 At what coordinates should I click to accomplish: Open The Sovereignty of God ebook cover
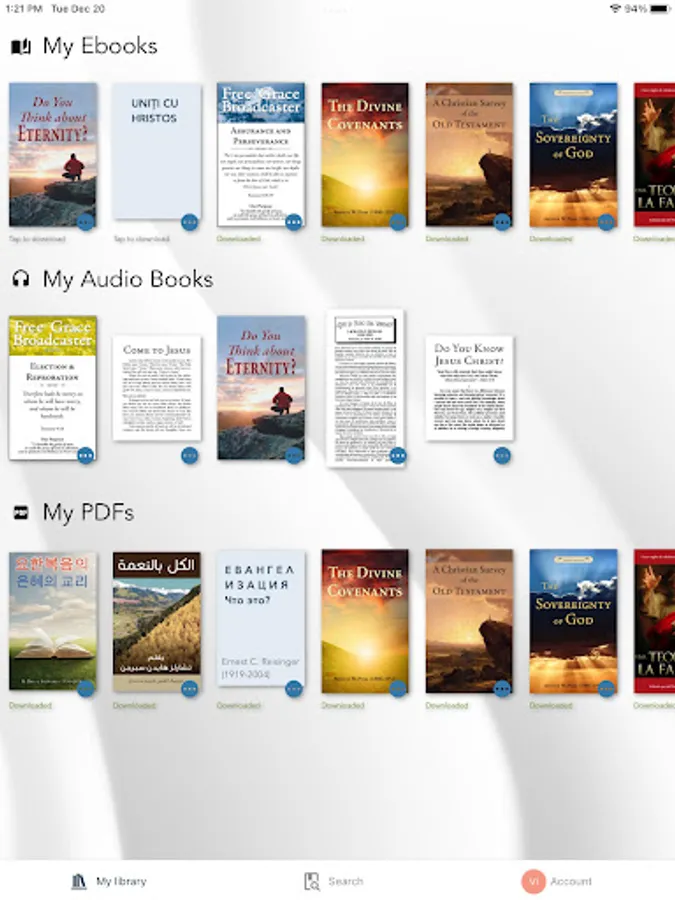[573, 154]
